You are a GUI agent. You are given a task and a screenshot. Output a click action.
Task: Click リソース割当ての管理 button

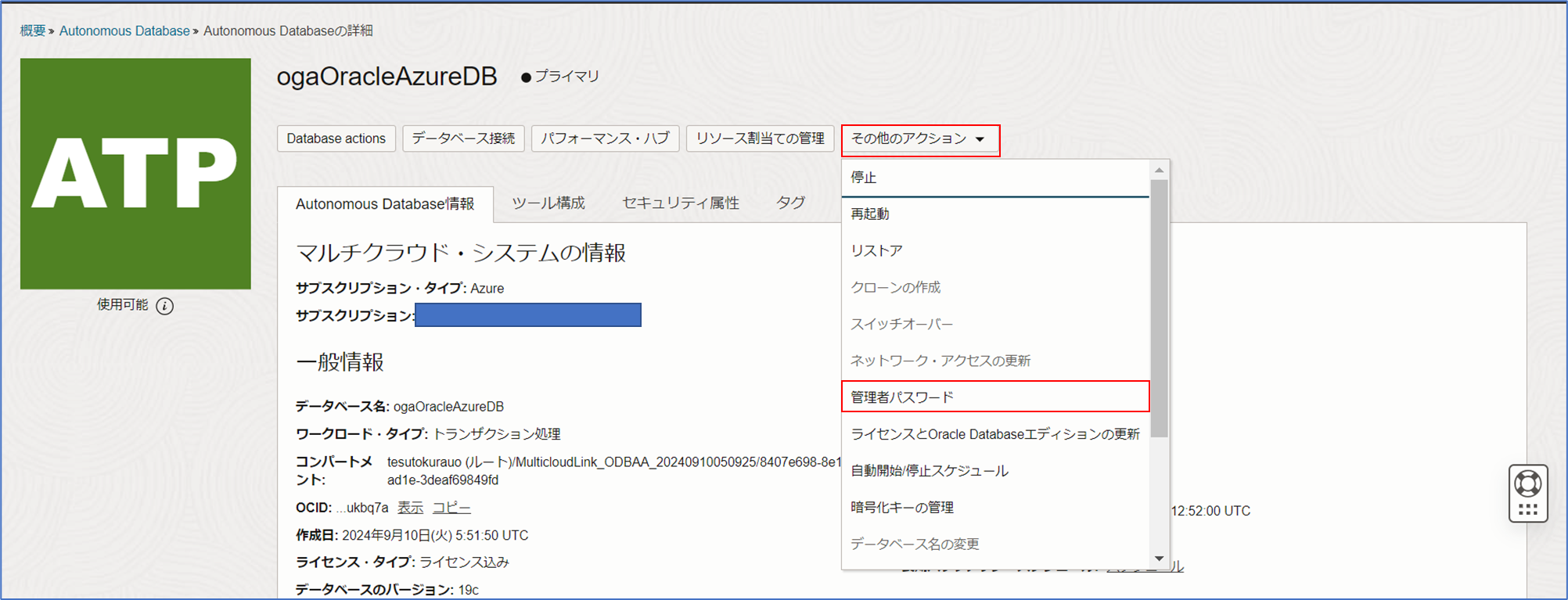pos(761,138)
